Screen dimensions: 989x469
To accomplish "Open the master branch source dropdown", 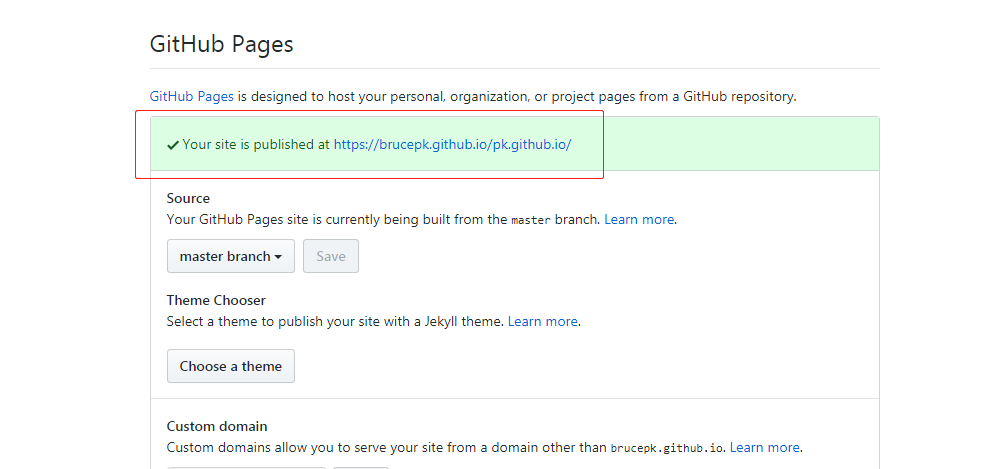I will pyautogui.click(x=231, y=256).
